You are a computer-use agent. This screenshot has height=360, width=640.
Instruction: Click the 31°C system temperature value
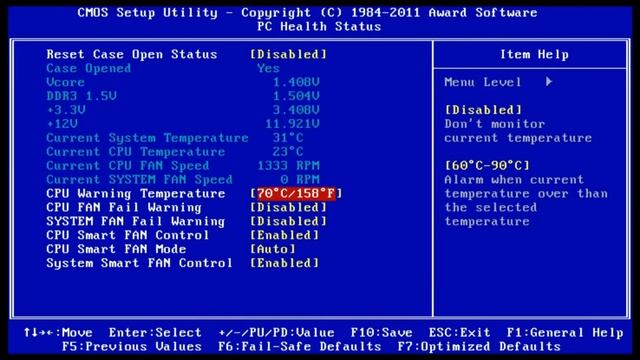click(x=288, y=138)
